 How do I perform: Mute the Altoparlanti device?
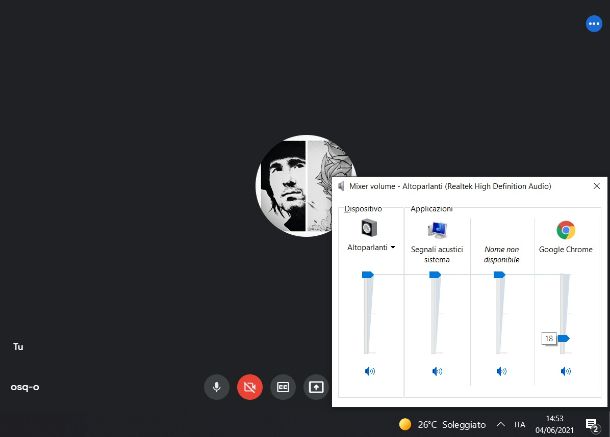(370, 371)
